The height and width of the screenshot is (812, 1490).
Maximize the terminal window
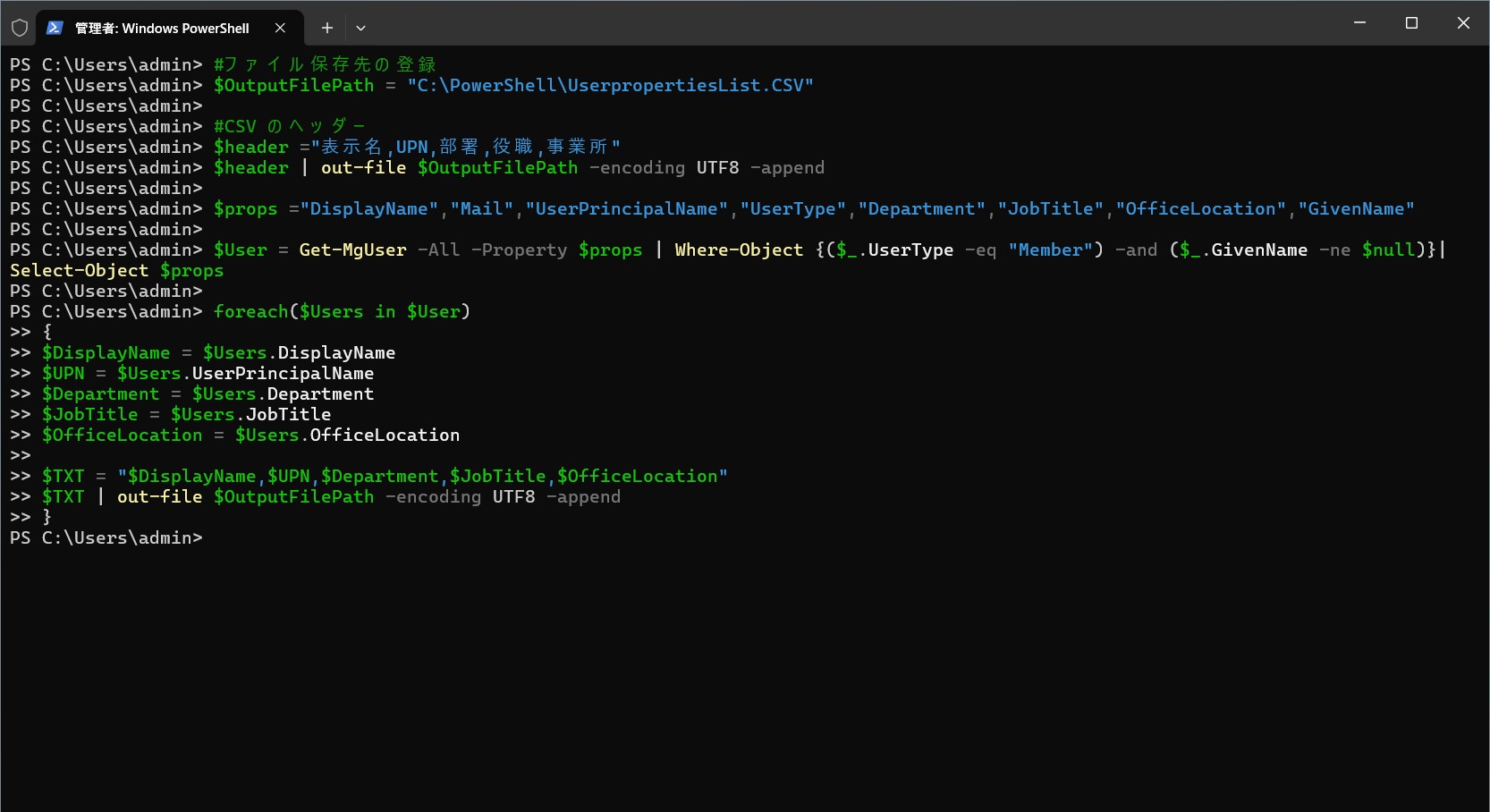[1411, 22]
